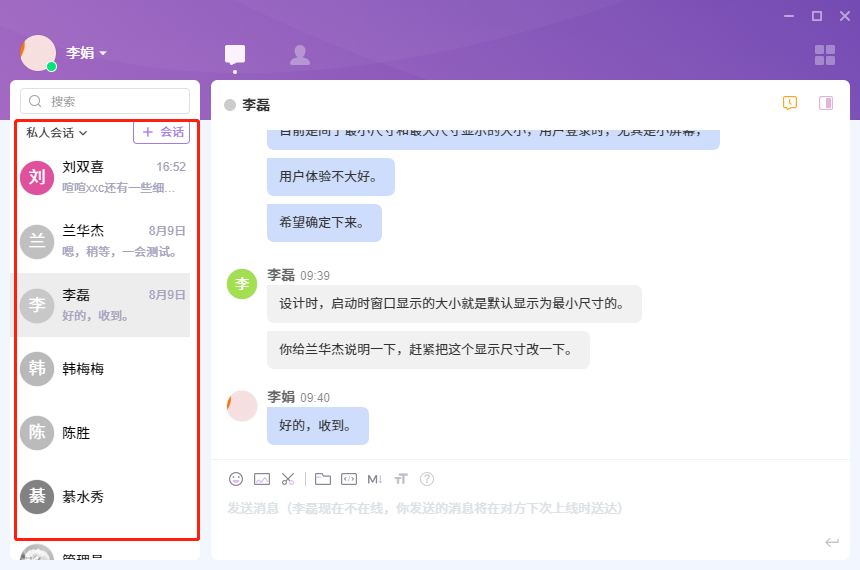Switch to the chat messages tab
Image resolution: width=860 pixels, height=570 pixels.
[x=235, y=55]
